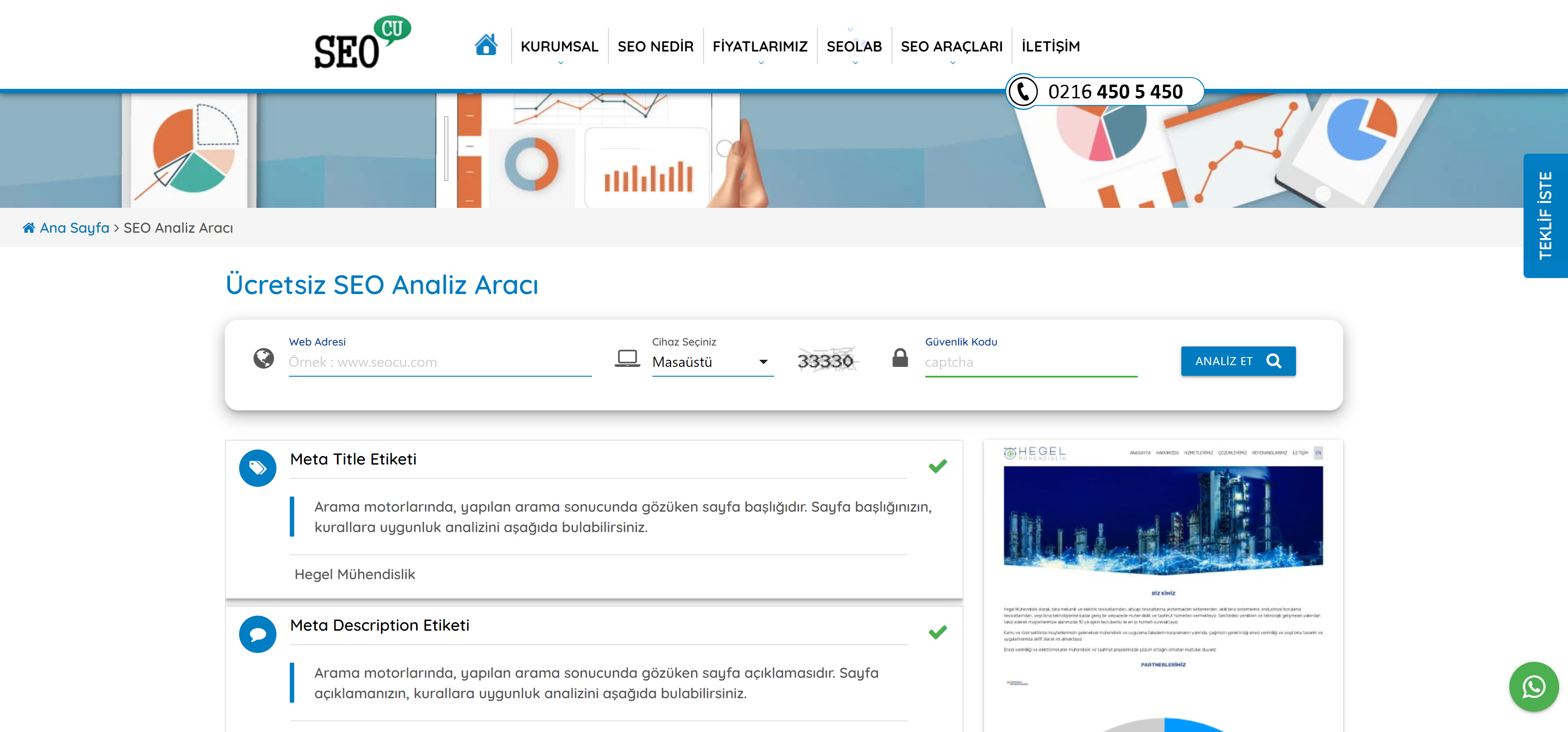This screenshot has width=1568, height=732.
Task: Go to Ana Sayfa breadcrumb link
Action: (x=74, y=227)
